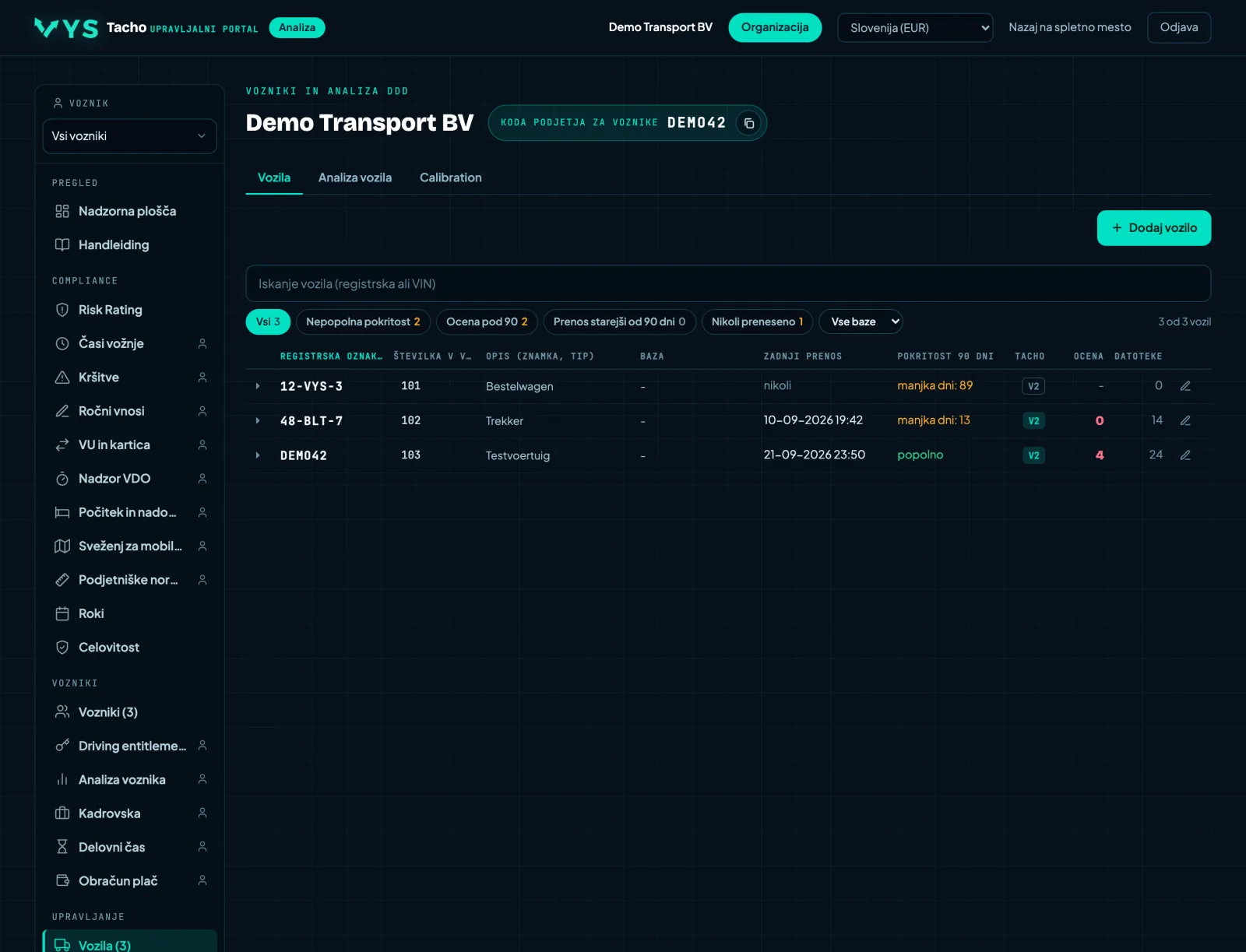Screen dimensions: 1246x952
Task: Open Vozniki (3) drivers list
Action: tap(129, 712)
